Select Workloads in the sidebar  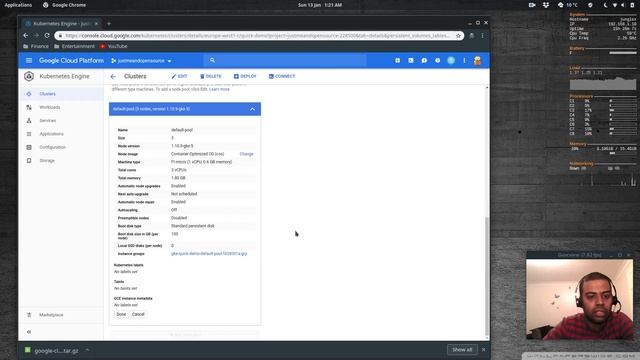coord(61,107)
